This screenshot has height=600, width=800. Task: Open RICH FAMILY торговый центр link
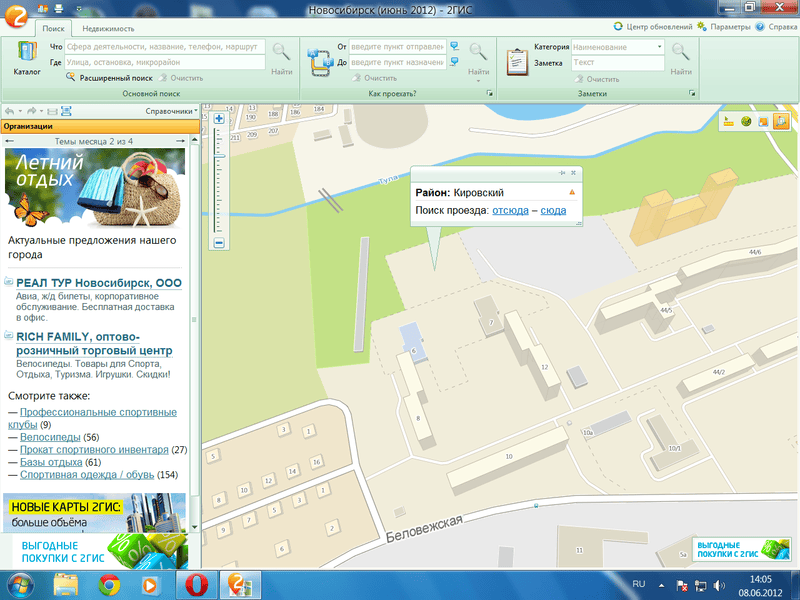94,343
